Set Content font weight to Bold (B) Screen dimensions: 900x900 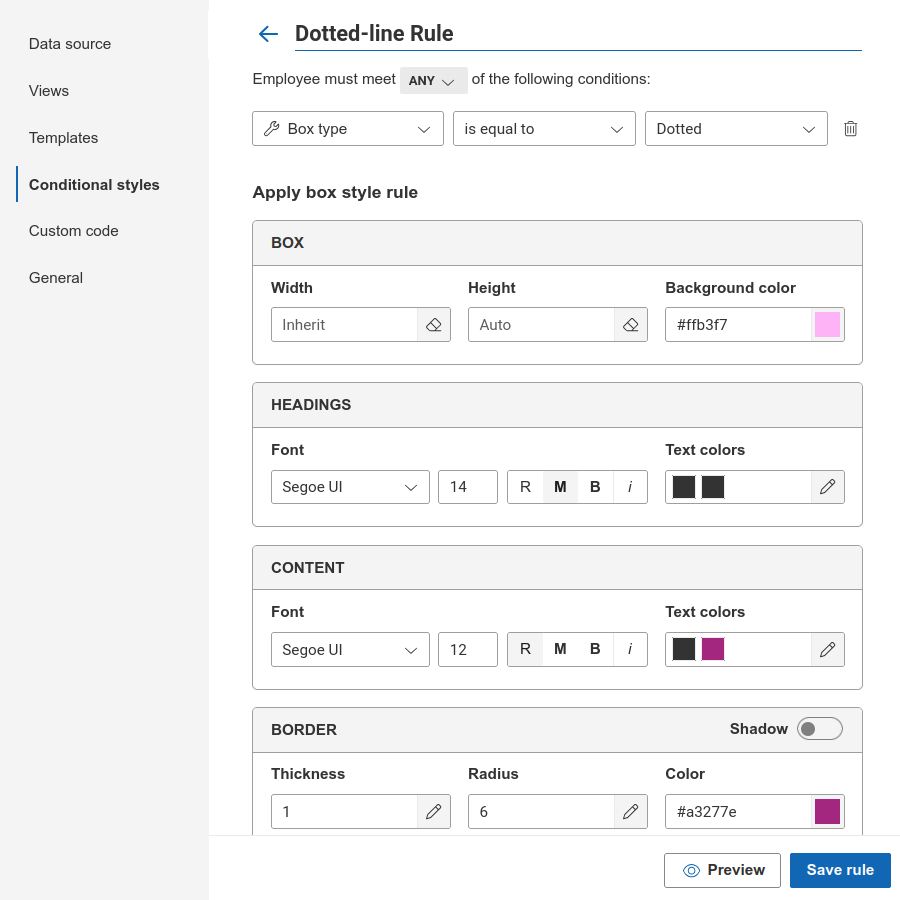tap(595, 649)
